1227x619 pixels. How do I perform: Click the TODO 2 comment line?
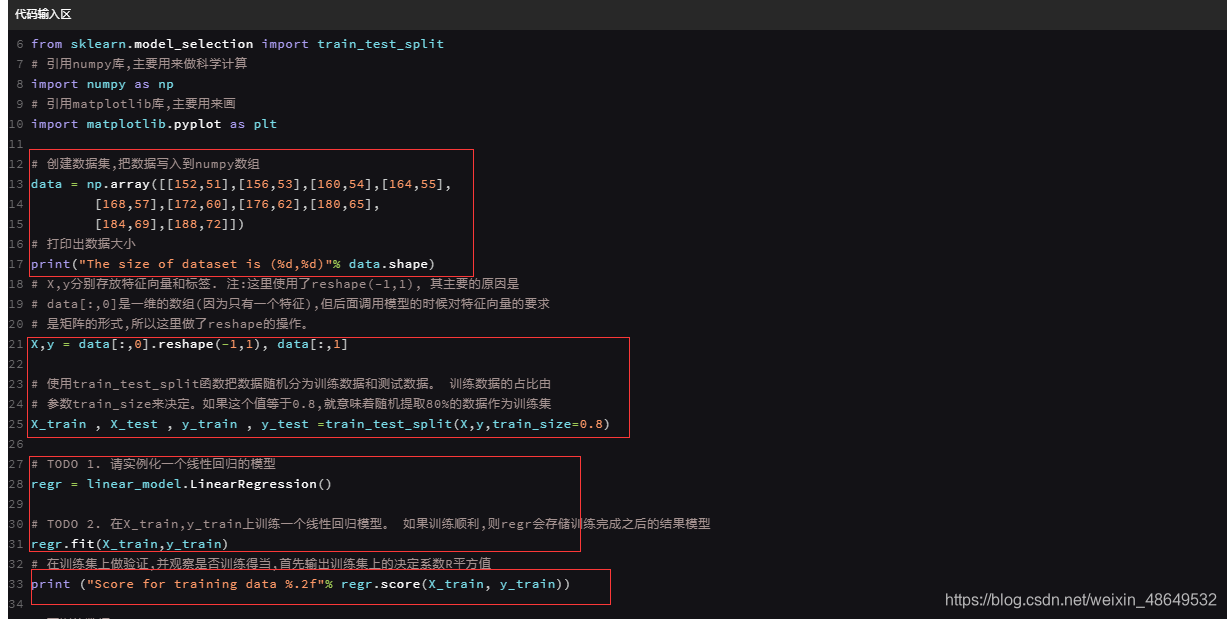370,524
